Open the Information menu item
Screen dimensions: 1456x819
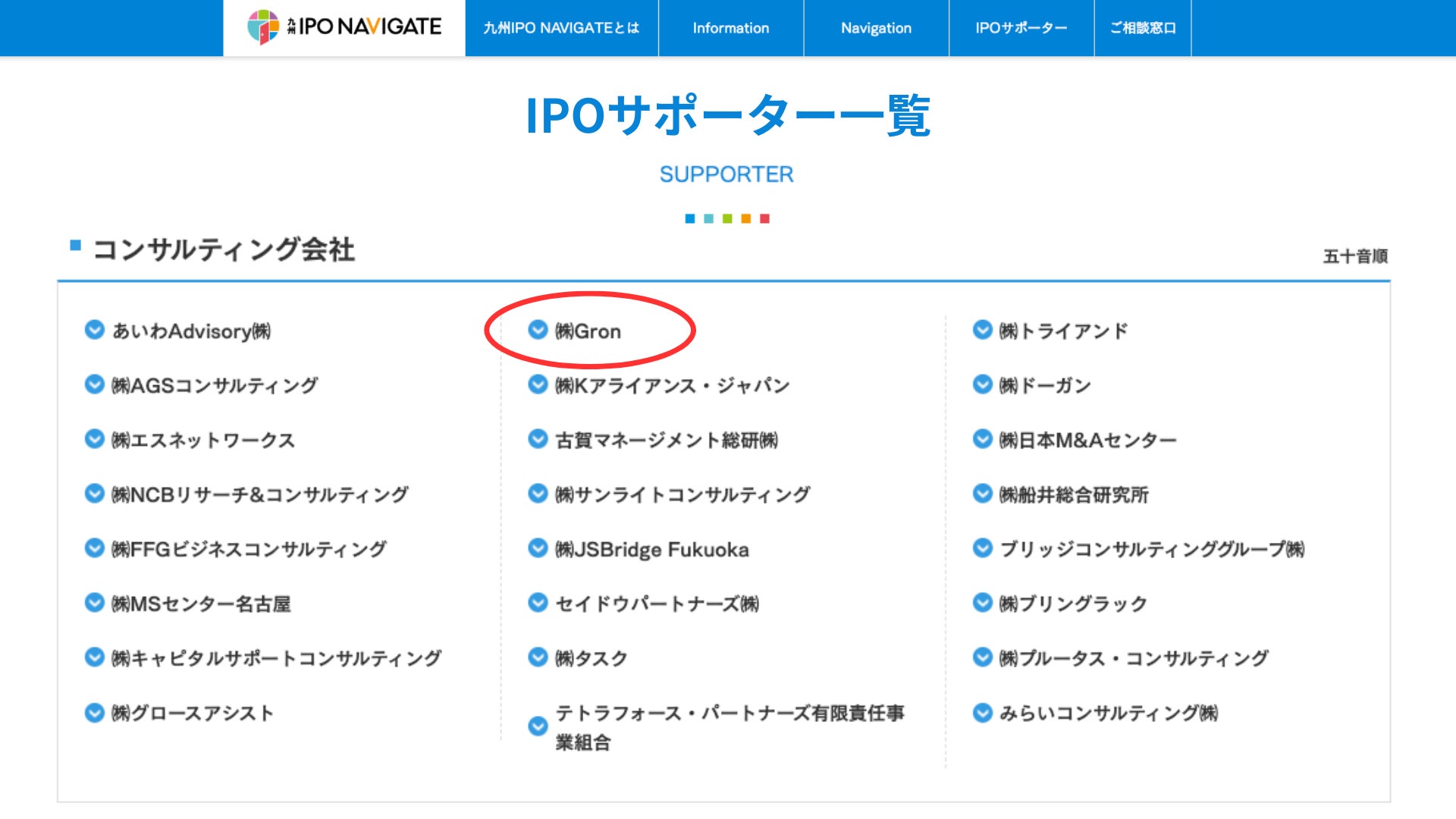click(x=730, y=28)
